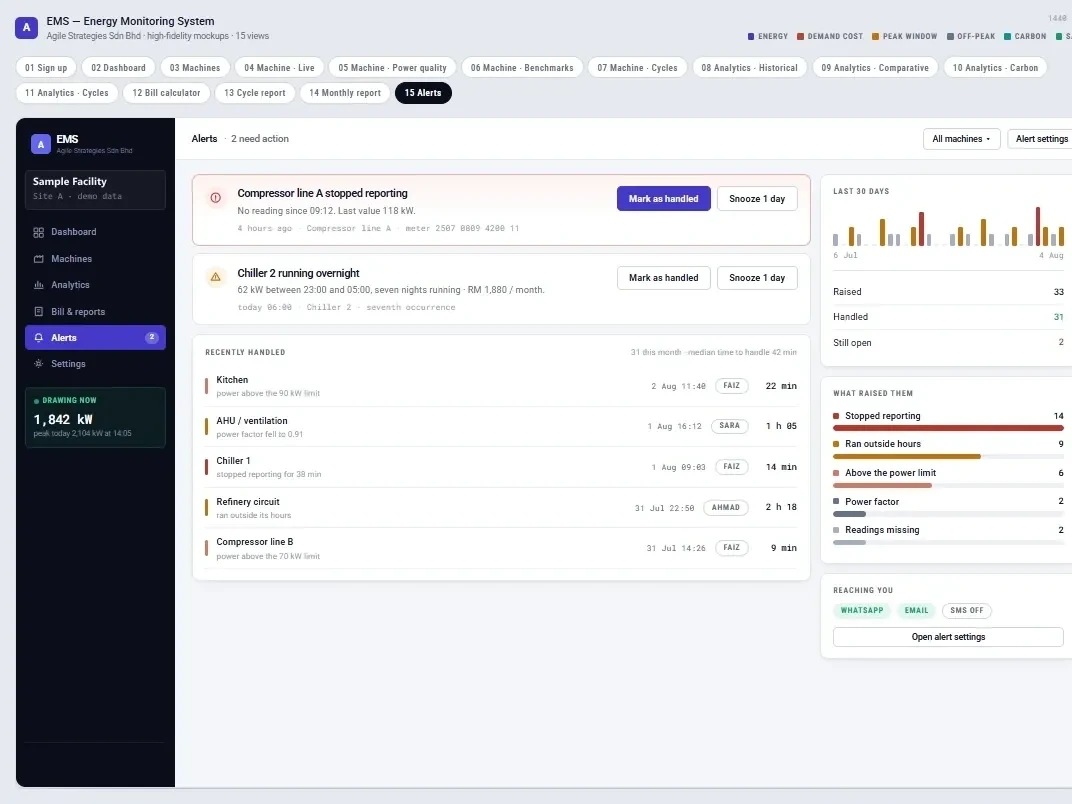The width and height of the screenshot is (1072, 804).
Task: Click the Peak Window legend swatch
Action: click(875, 36)
